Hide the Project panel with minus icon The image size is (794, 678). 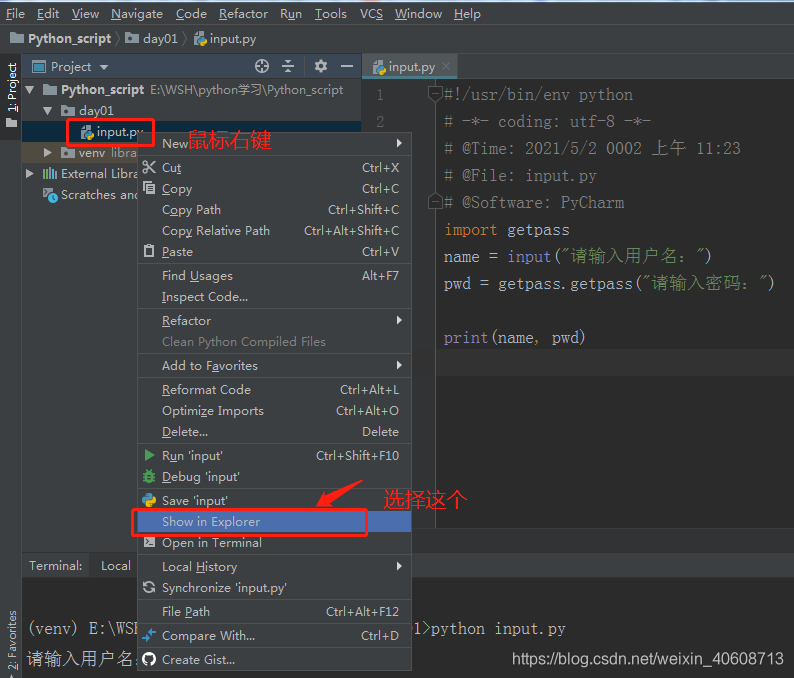pyautogui.click(x=347, y=66)
